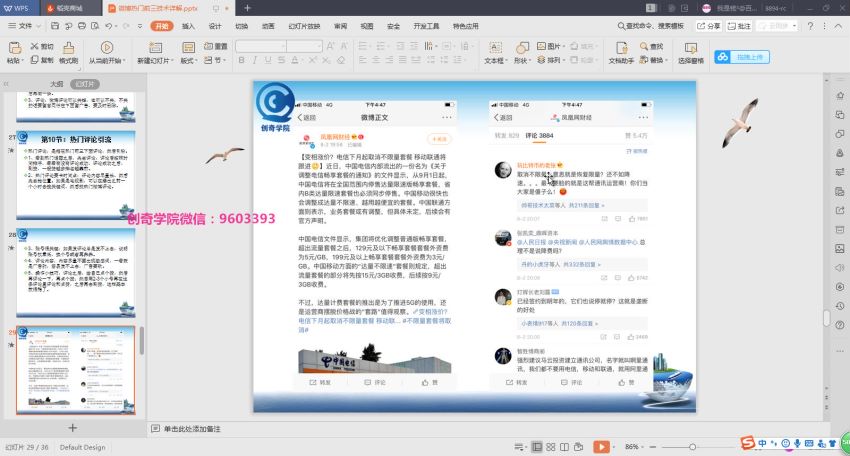Screen dimensions: 850x456
Task: Clear formatting with the eraser icon
Action: click(341, 60)
